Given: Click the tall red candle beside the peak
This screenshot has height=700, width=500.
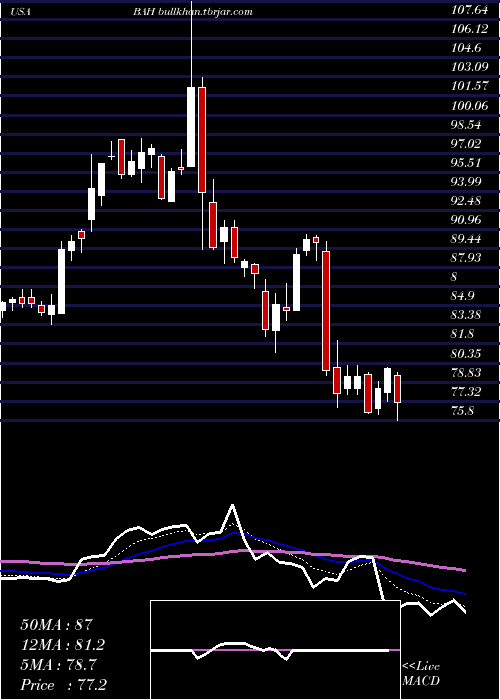Looking at the screenshot, I should [x=202, y=140].
